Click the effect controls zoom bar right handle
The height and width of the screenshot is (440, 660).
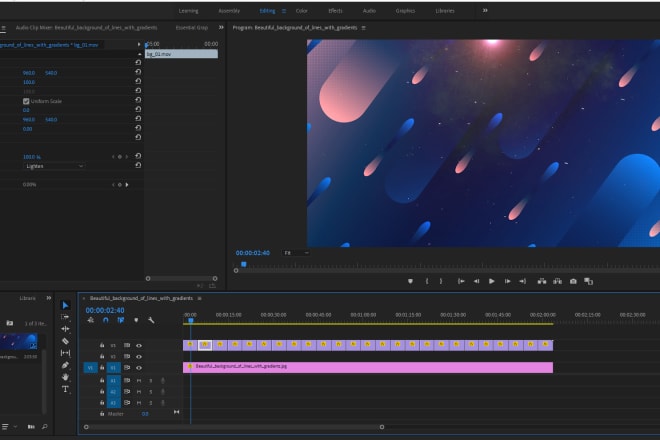pos(215,278)
